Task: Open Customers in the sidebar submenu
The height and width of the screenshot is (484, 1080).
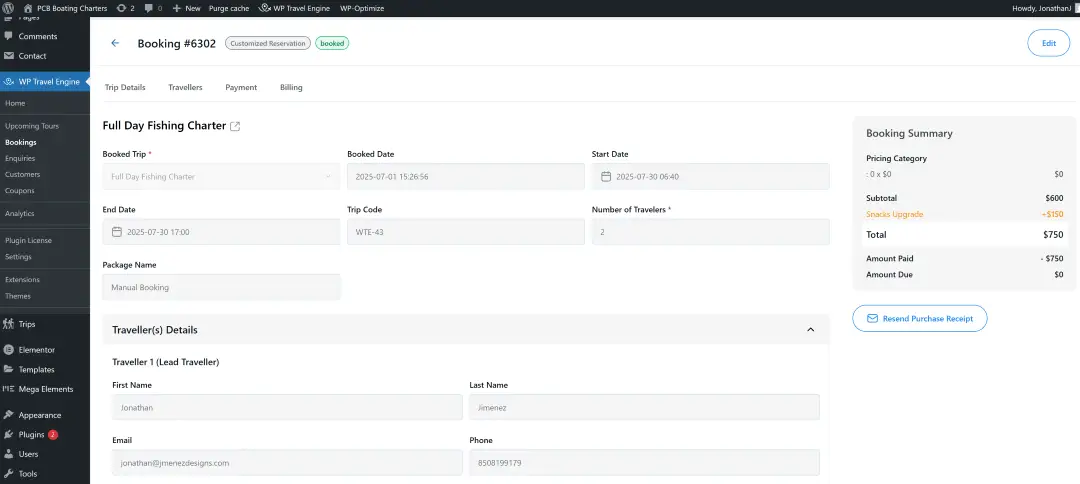Action: (x=22, y=174)
